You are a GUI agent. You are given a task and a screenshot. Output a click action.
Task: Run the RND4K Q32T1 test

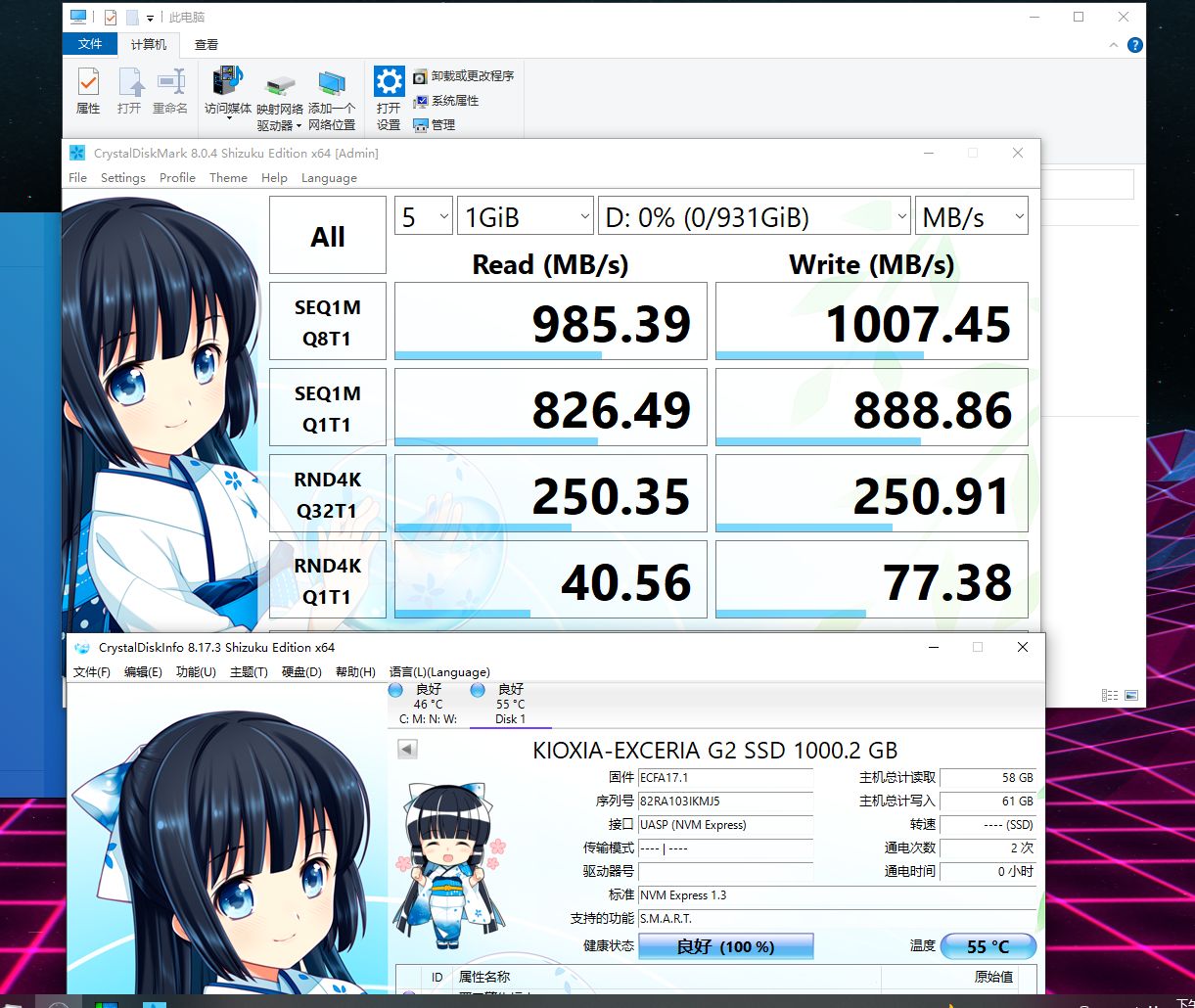[328, 494]
